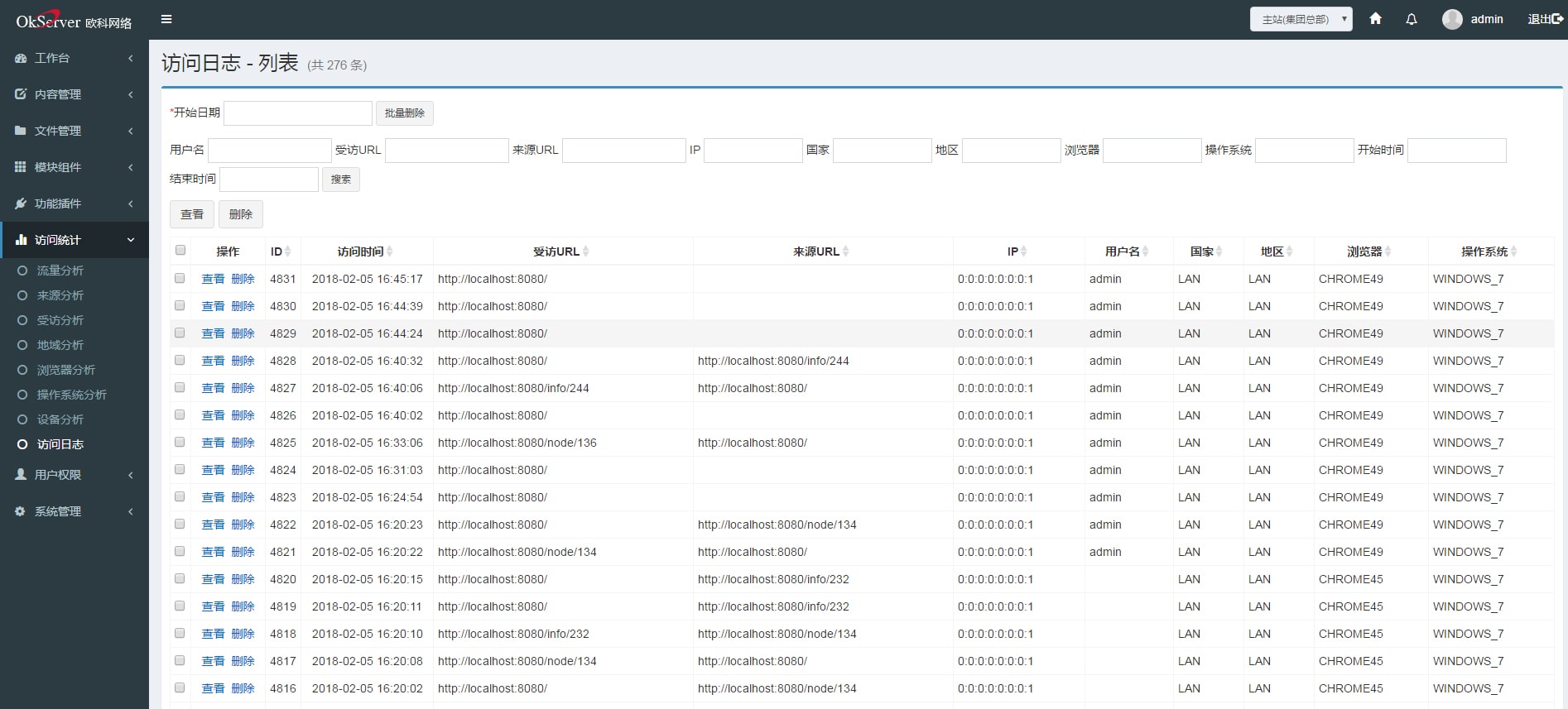Sort by 浏览器 column arrows

(x=1388, y=252)
